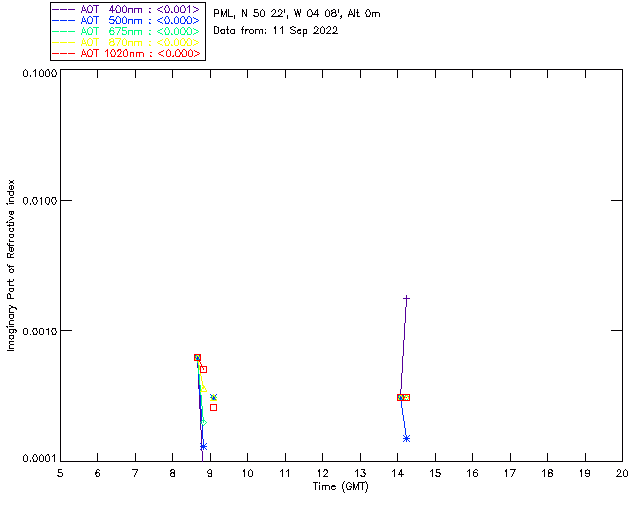The height and width of the screenshot is (512, 640).
Task: Choose the yellow AOT 870nm legend entry
Action: pos(126,42)
